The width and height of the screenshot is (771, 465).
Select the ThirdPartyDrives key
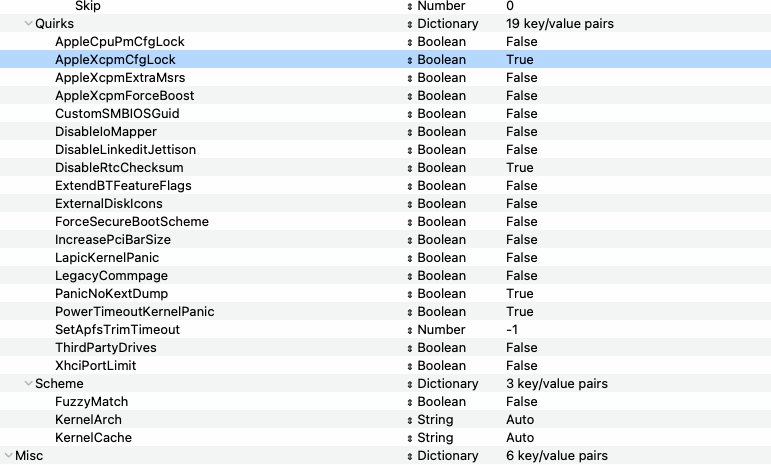106,348
